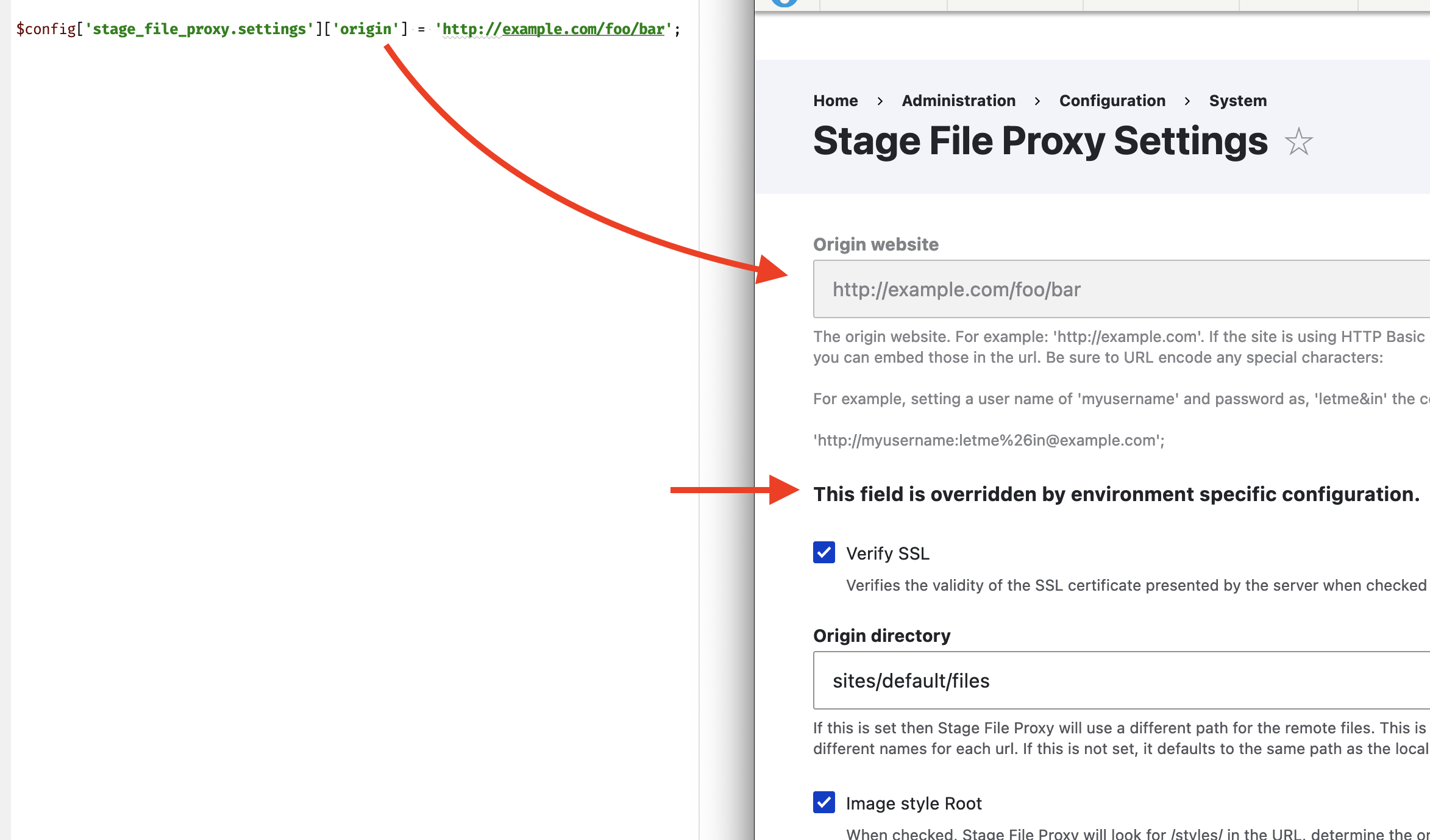Select the System breadcrumb item
Screen dimensions: 1430x840
(x=1237, y=100)
